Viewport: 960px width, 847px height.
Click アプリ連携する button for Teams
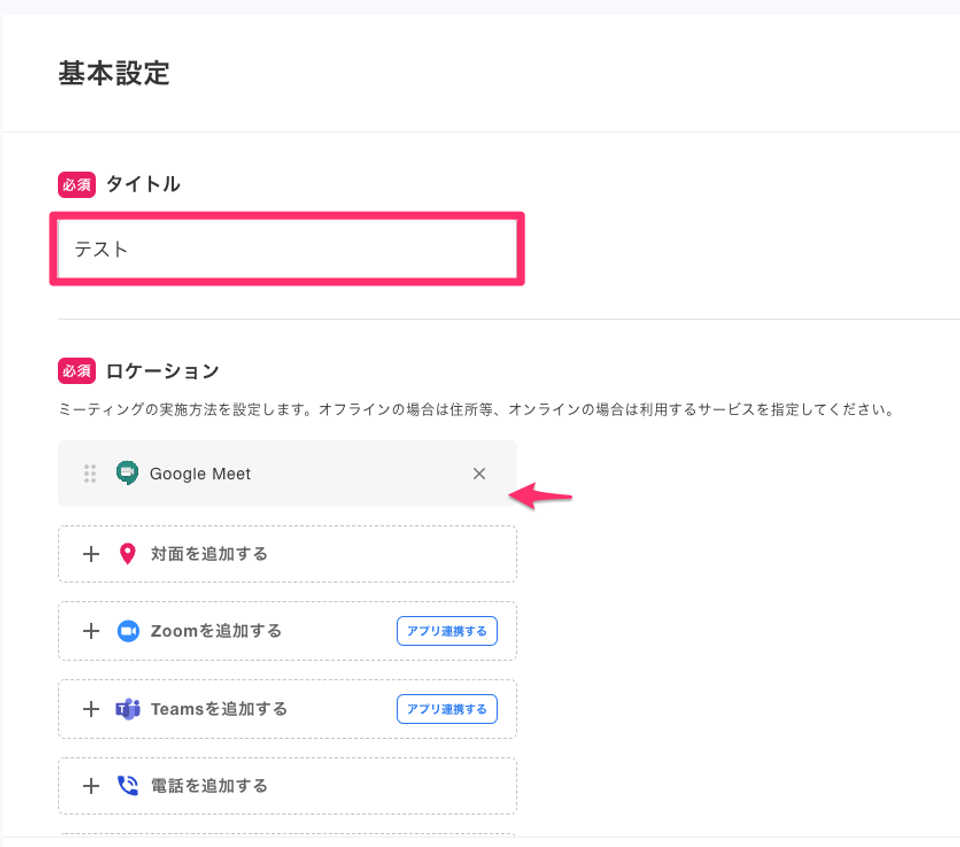[x=447, y=709]
